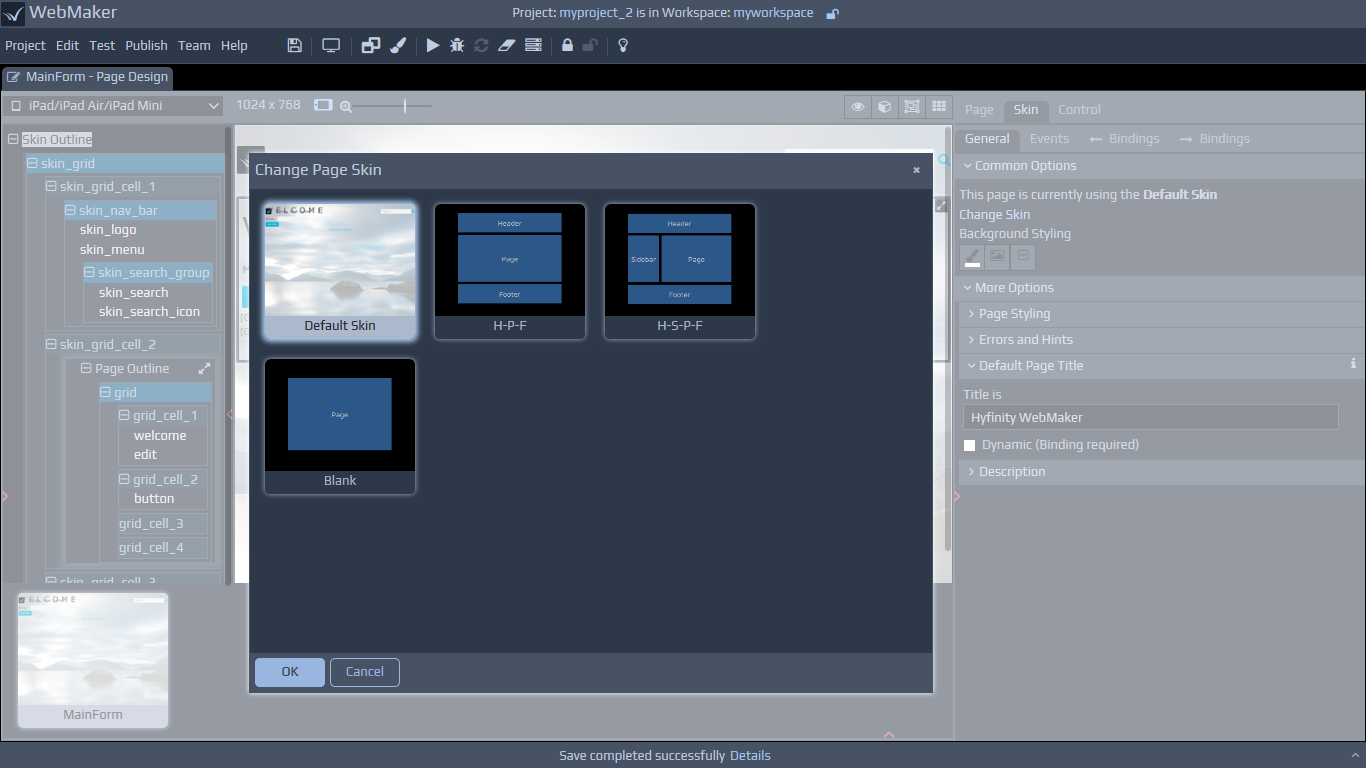Click the overlapping windows icon in toolbar
The width and height of the screenshot is (1366, 768).
[371, 45]
